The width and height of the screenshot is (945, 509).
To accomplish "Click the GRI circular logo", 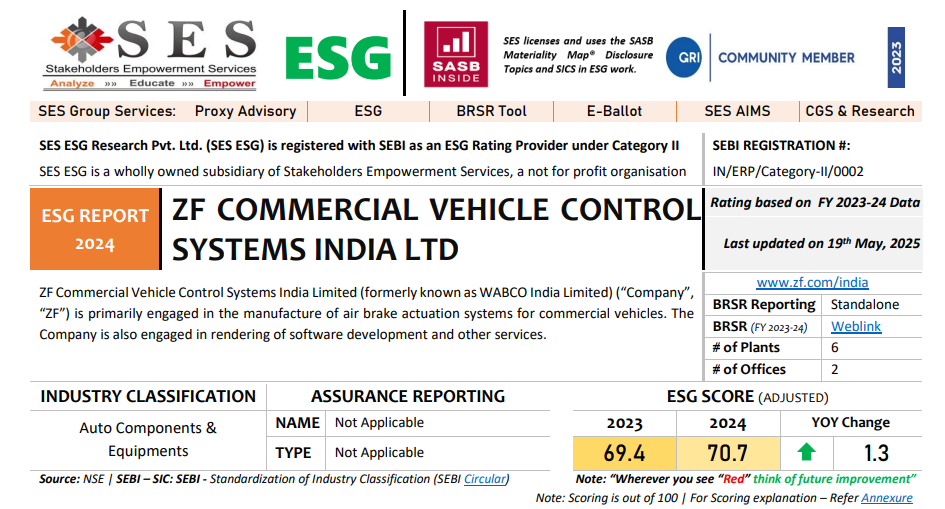I will [684, 57].
